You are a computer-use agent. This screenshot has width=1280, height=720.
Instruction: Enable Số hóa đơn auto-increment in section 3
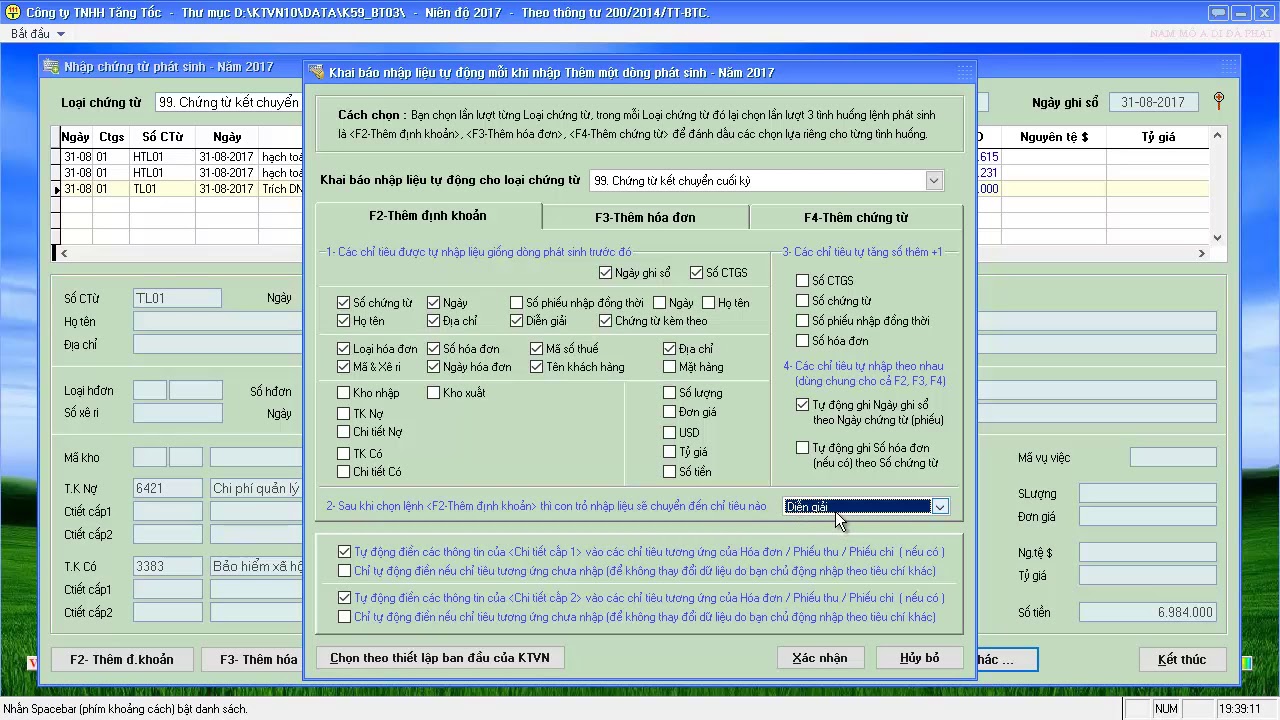tap(802, 341)
